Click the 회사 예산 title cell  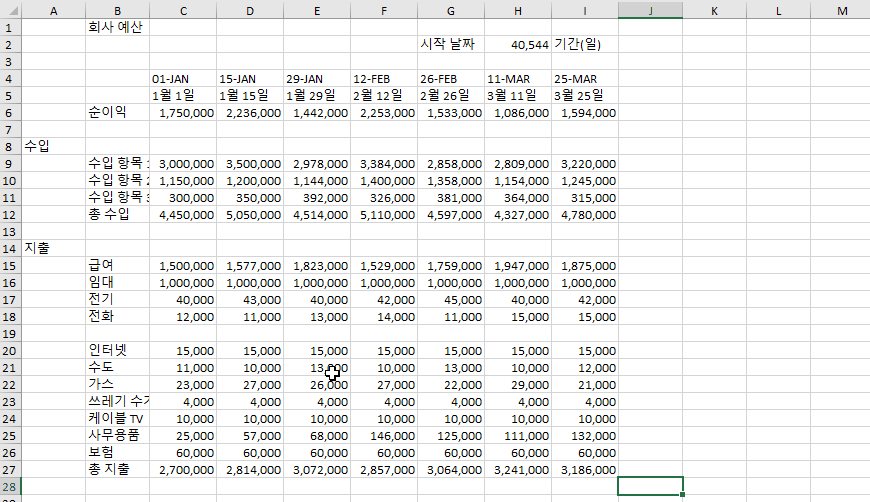click(117, 27)
